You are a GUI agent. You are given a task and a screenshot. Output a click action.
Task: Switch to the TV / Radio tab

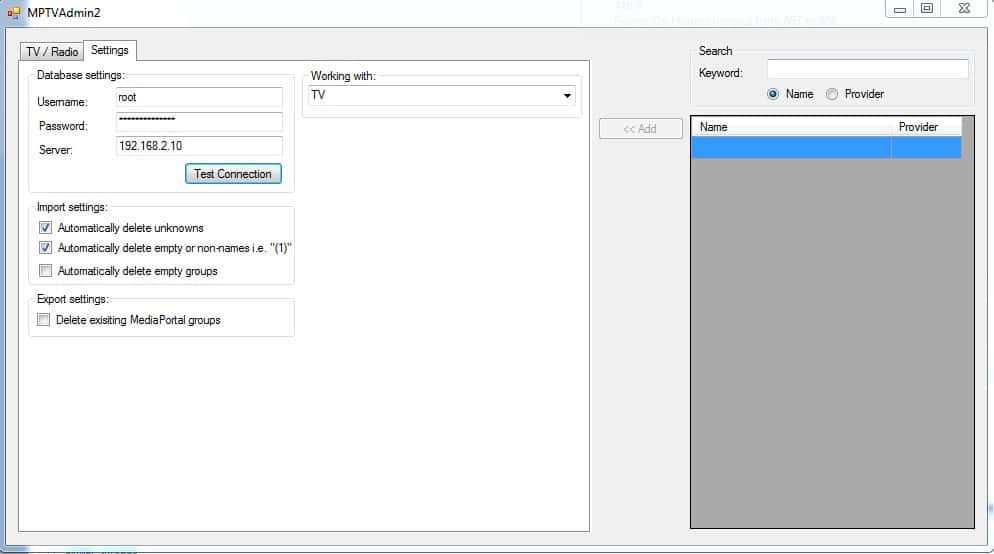tap(52, 51)
